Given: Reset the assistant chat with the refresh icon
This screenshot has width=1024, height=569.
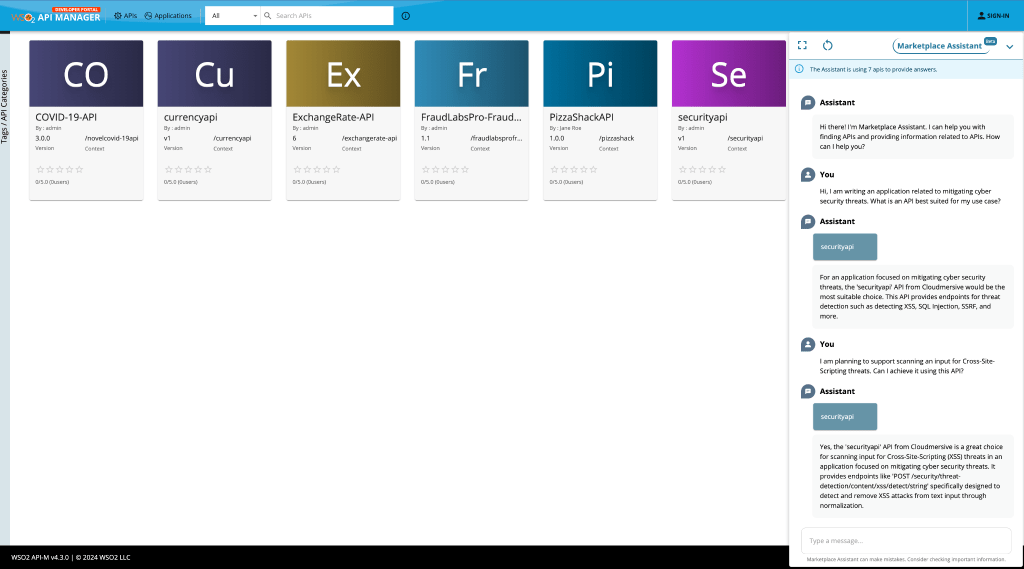Looking at the screenshot, I should pyautogui.click(x=828, y=45).
